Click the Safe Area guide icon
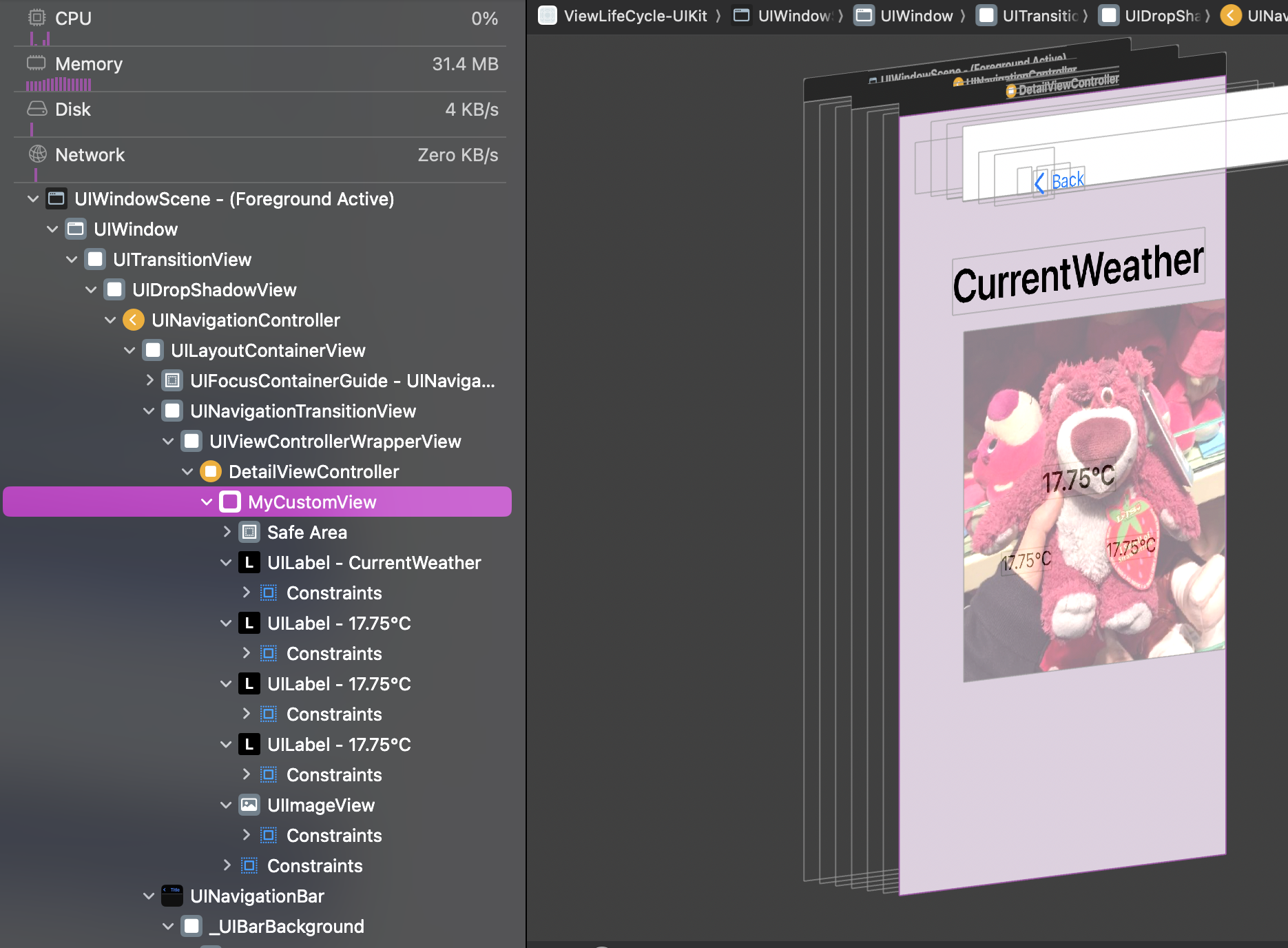 249,533
